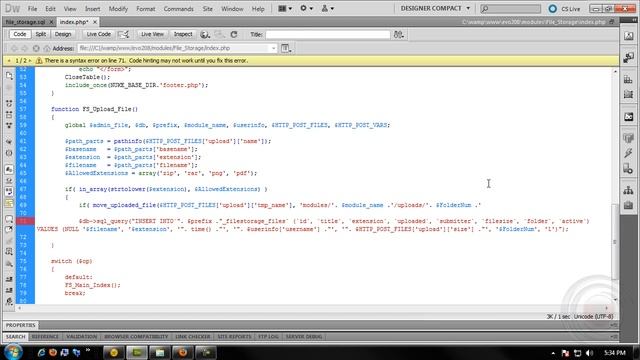Open Recent Snippets from coding toolbar
This screenshot has width=640, height=360.
tap(9, 252)
